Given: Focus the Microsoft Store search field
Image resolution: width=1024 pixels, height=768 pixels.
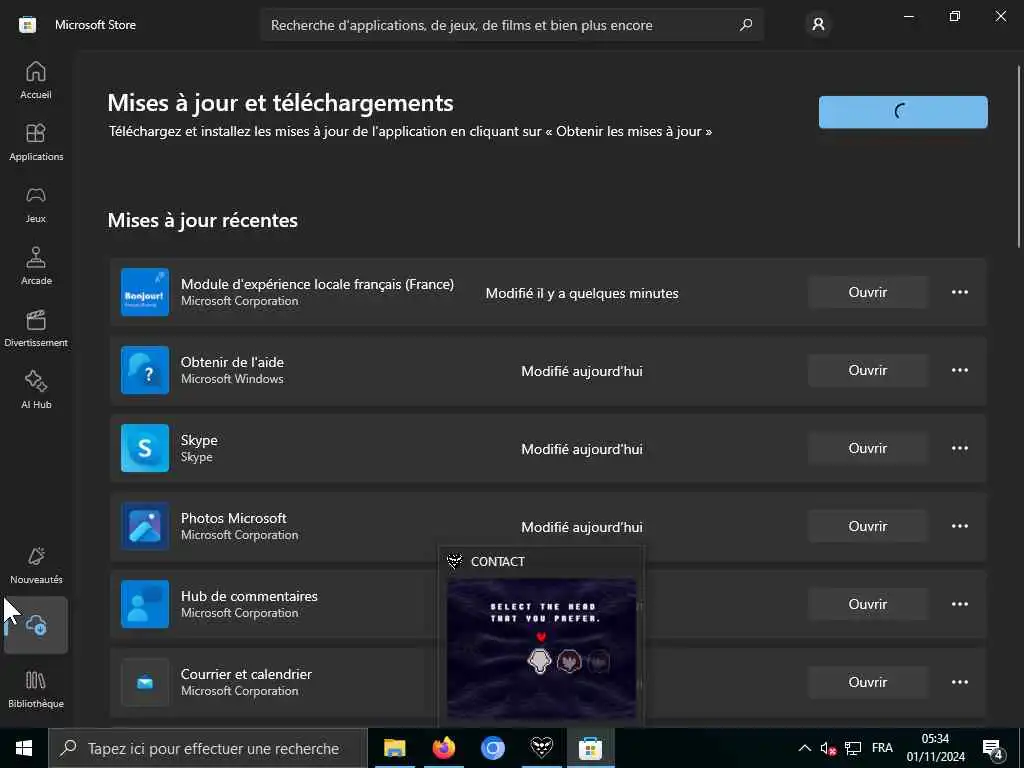Looking at the screenshot, I should (x=511, y=25).
